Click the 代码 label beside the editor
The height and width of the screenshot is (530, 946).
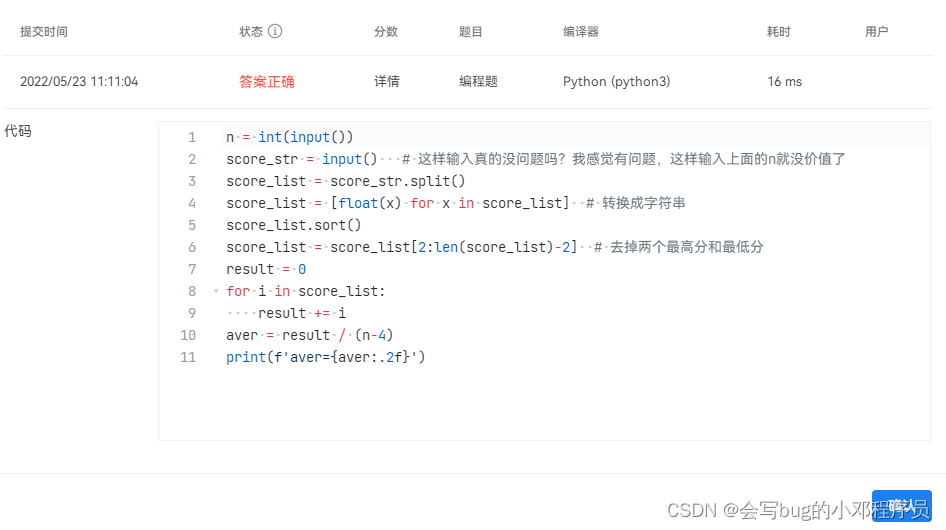(x=18, y=131)
